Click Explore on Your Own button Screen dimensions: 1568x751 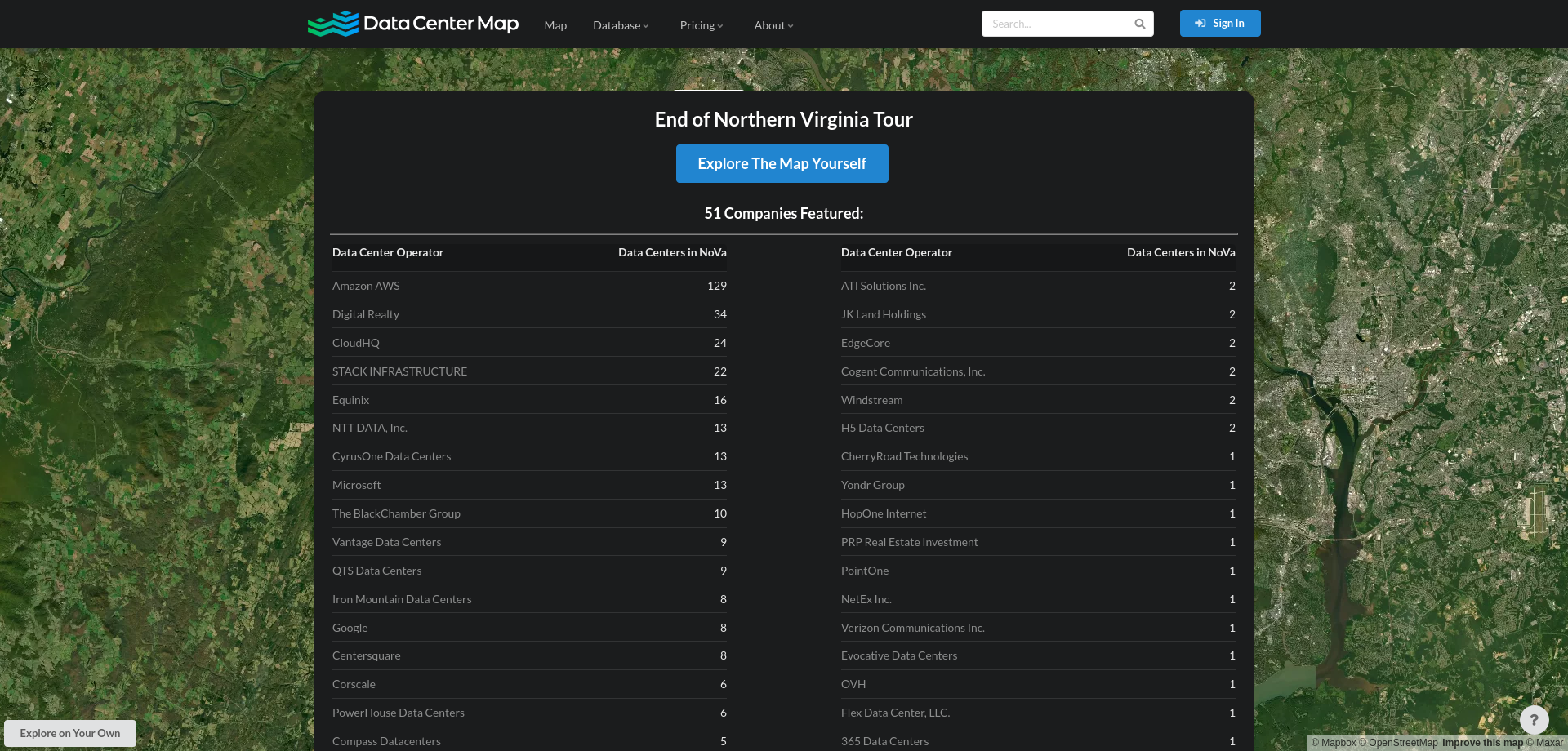[70, 733]
